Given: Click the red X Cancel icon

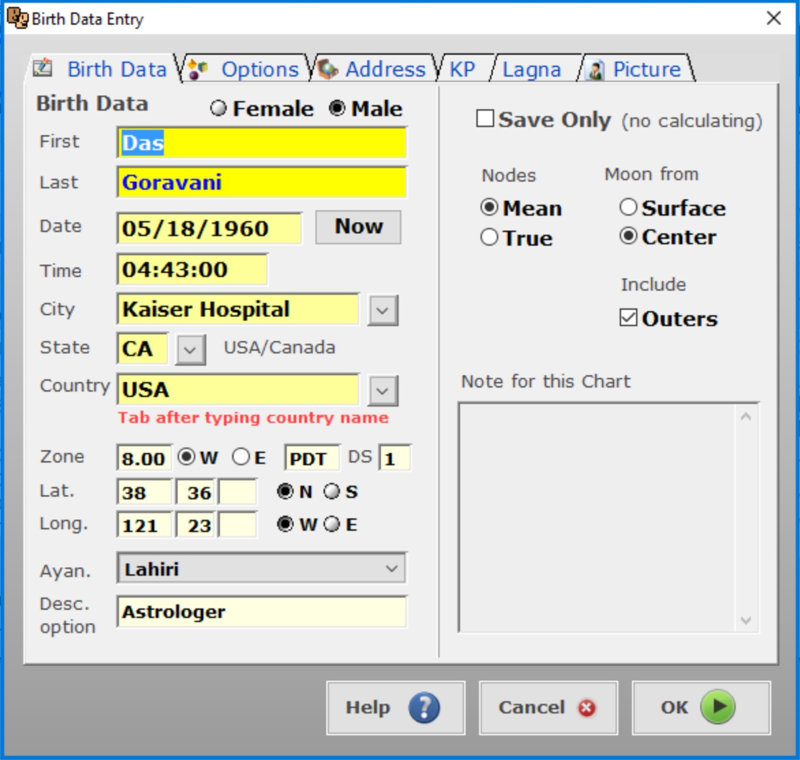Looking at the screenshot, I should click(x=587, y=708).
